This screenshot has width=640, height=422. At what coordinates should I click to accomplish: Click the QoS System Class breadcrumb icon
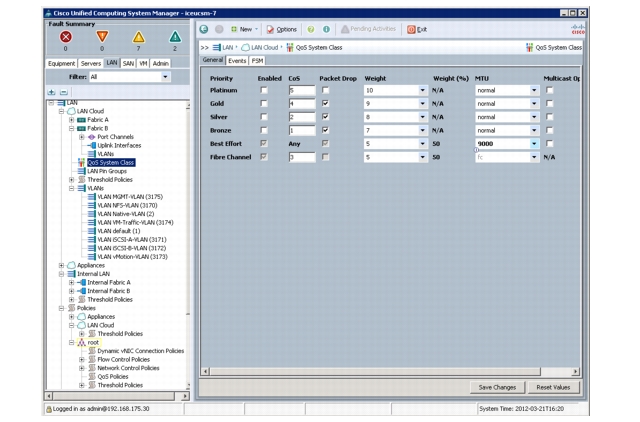point(290,47)
